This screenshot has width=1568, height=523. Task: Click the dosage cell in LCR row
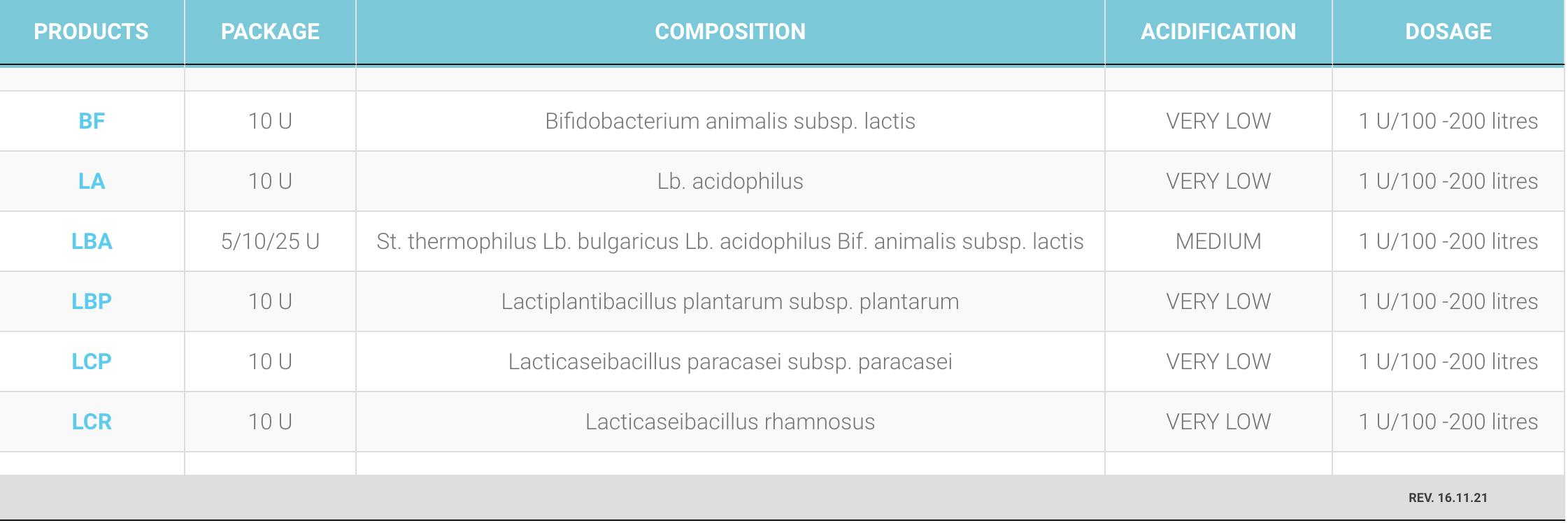[1448, 422]
